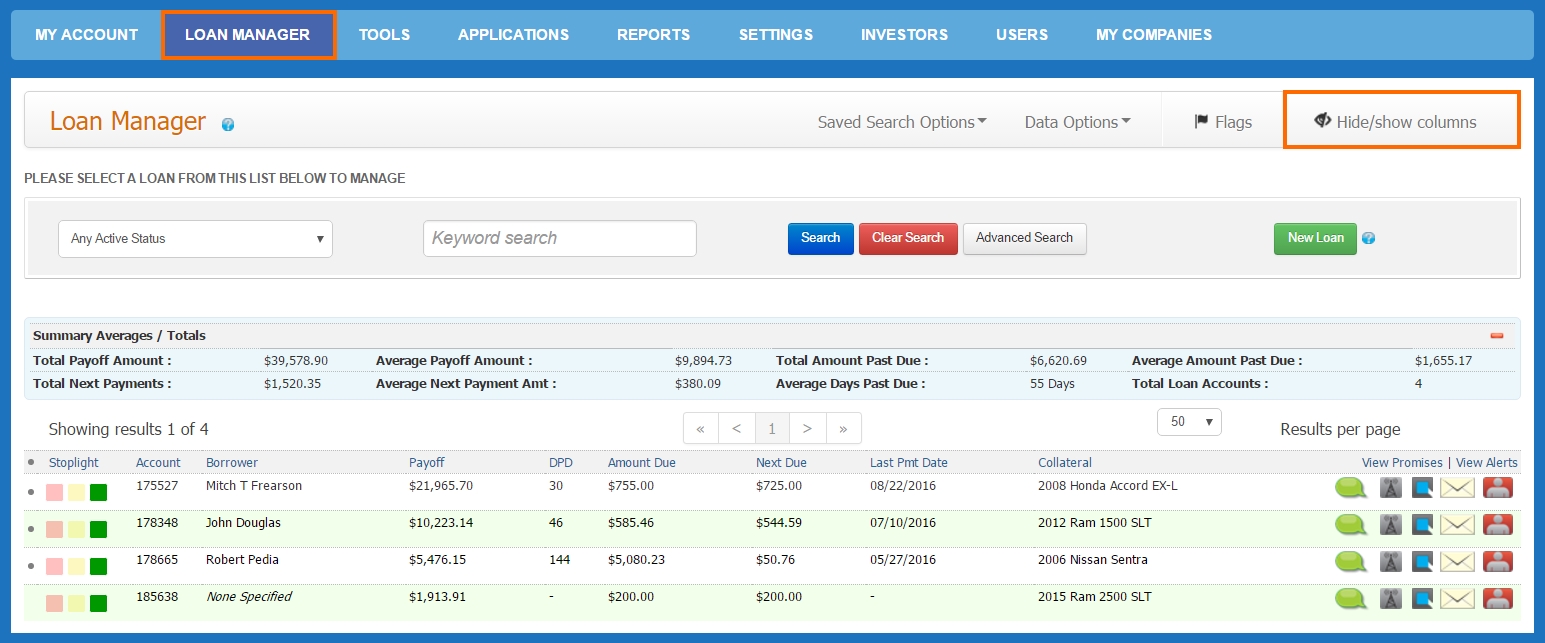This screenshot has width=1545, height=643.
Task: Click the green stoplight for account 185638
Action: tap(98, 603)
